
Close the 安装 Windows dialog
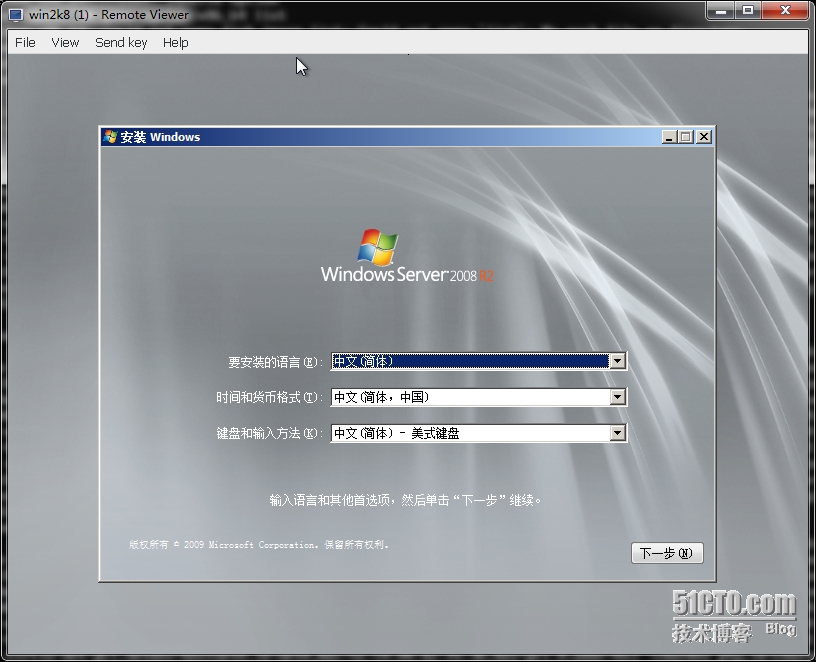[x=704, y=137]
